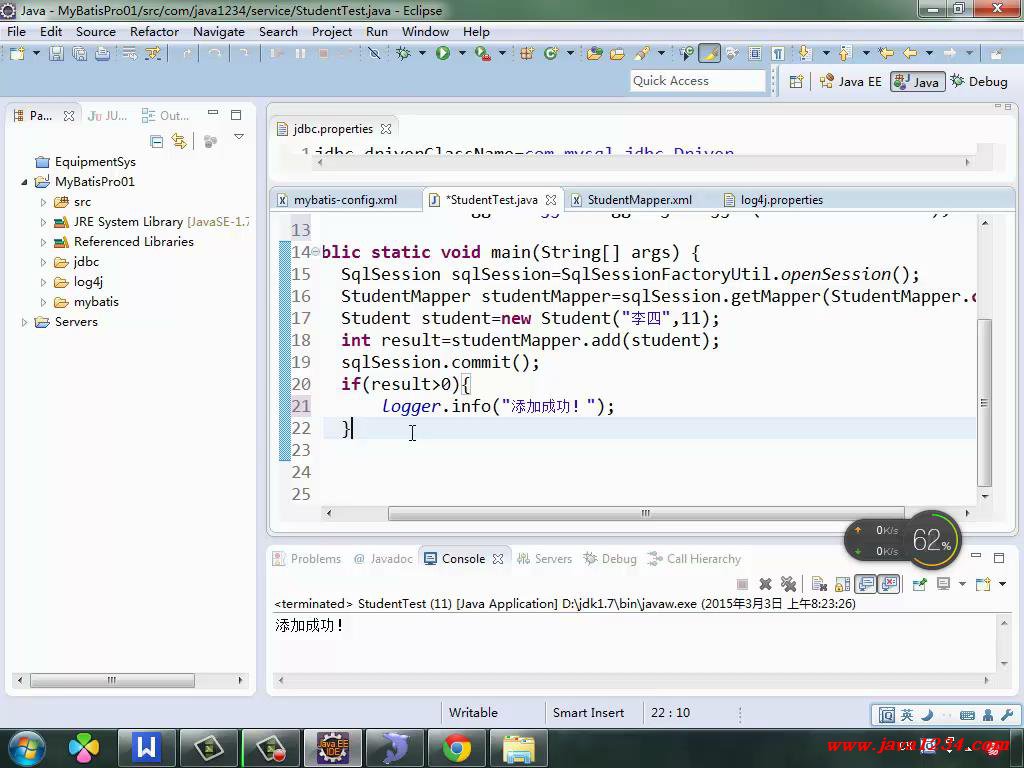Click the Print toolbar icon
Screen dimensions: 1024x768
point(103,54)
